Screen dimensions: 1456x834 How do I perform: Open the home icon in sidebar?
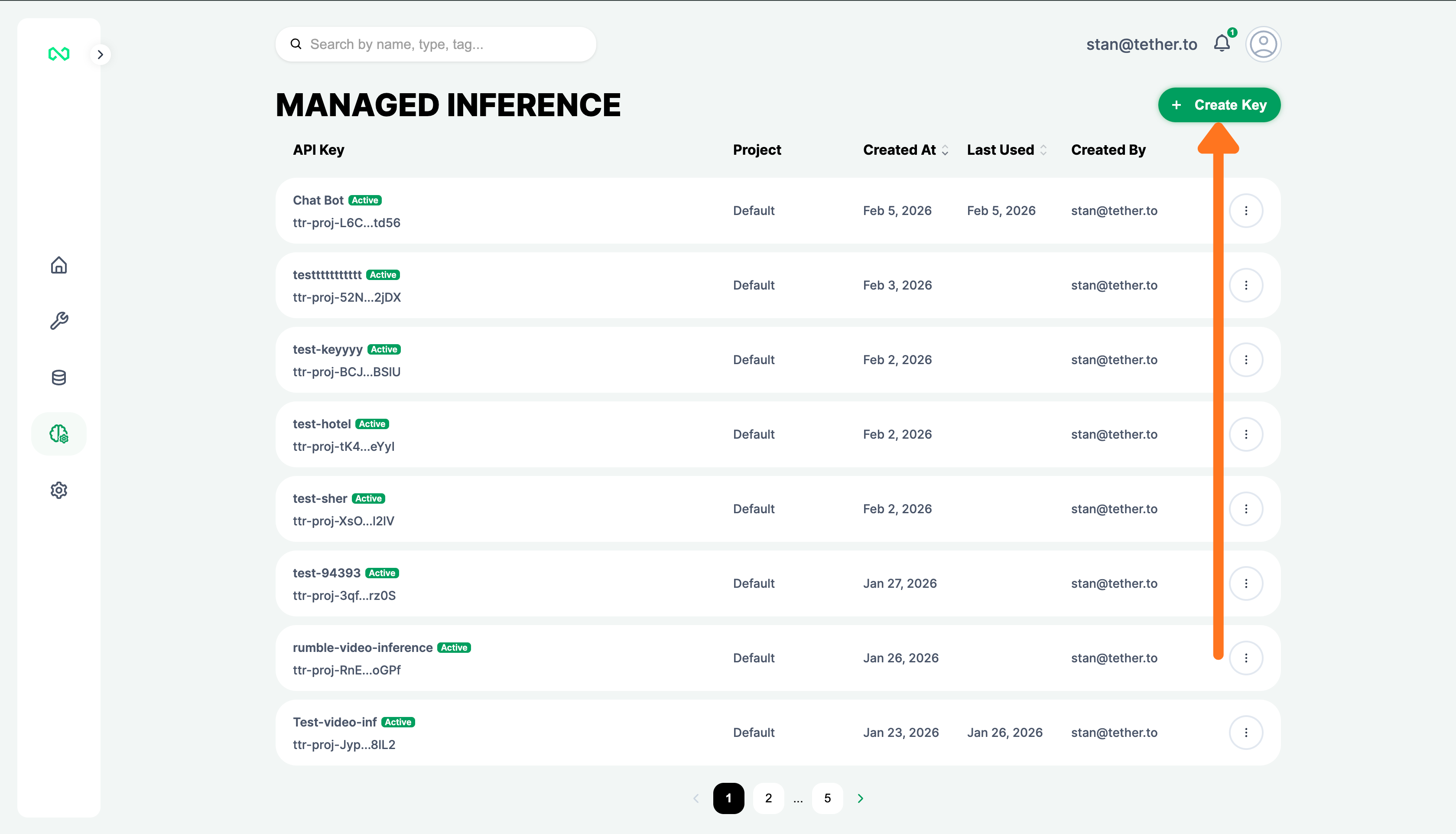coord(58,265)
